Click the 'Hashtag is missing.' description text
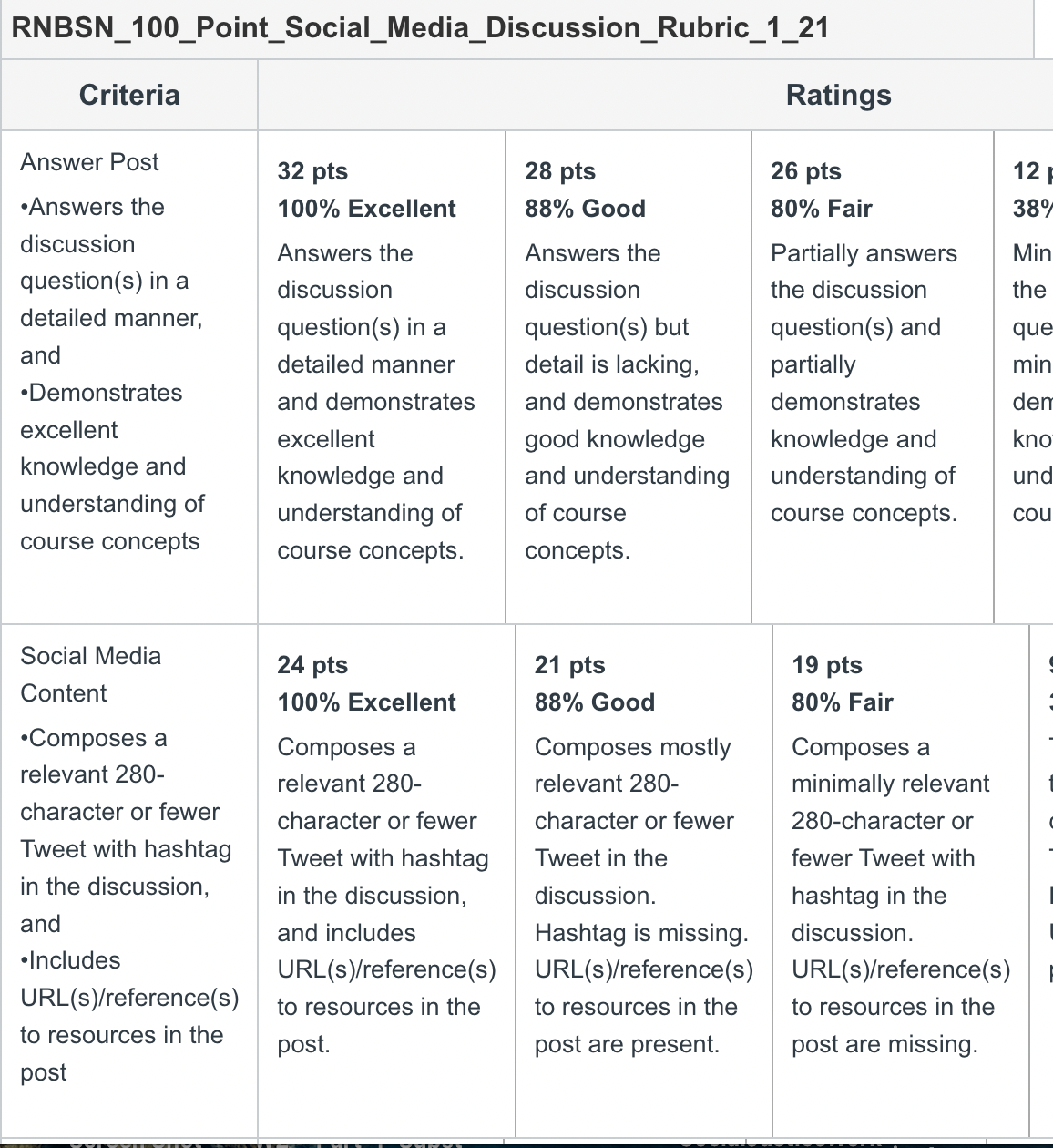The width and height of the screenshot is (1053, 1148). pos(641,933)
